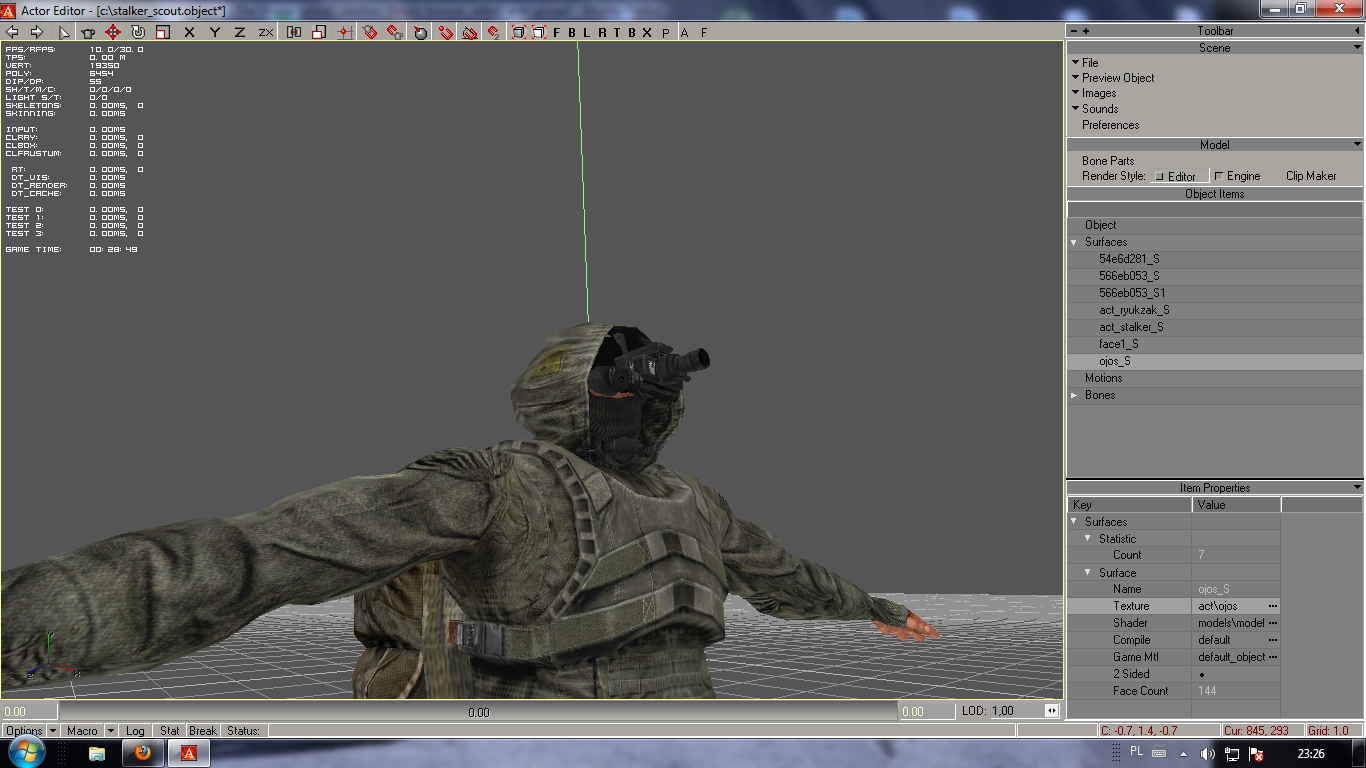Screen dimensions: 1366x768
Task: Click the Redo right-arrow toolbar icon
Action: [x=37, y=32]
